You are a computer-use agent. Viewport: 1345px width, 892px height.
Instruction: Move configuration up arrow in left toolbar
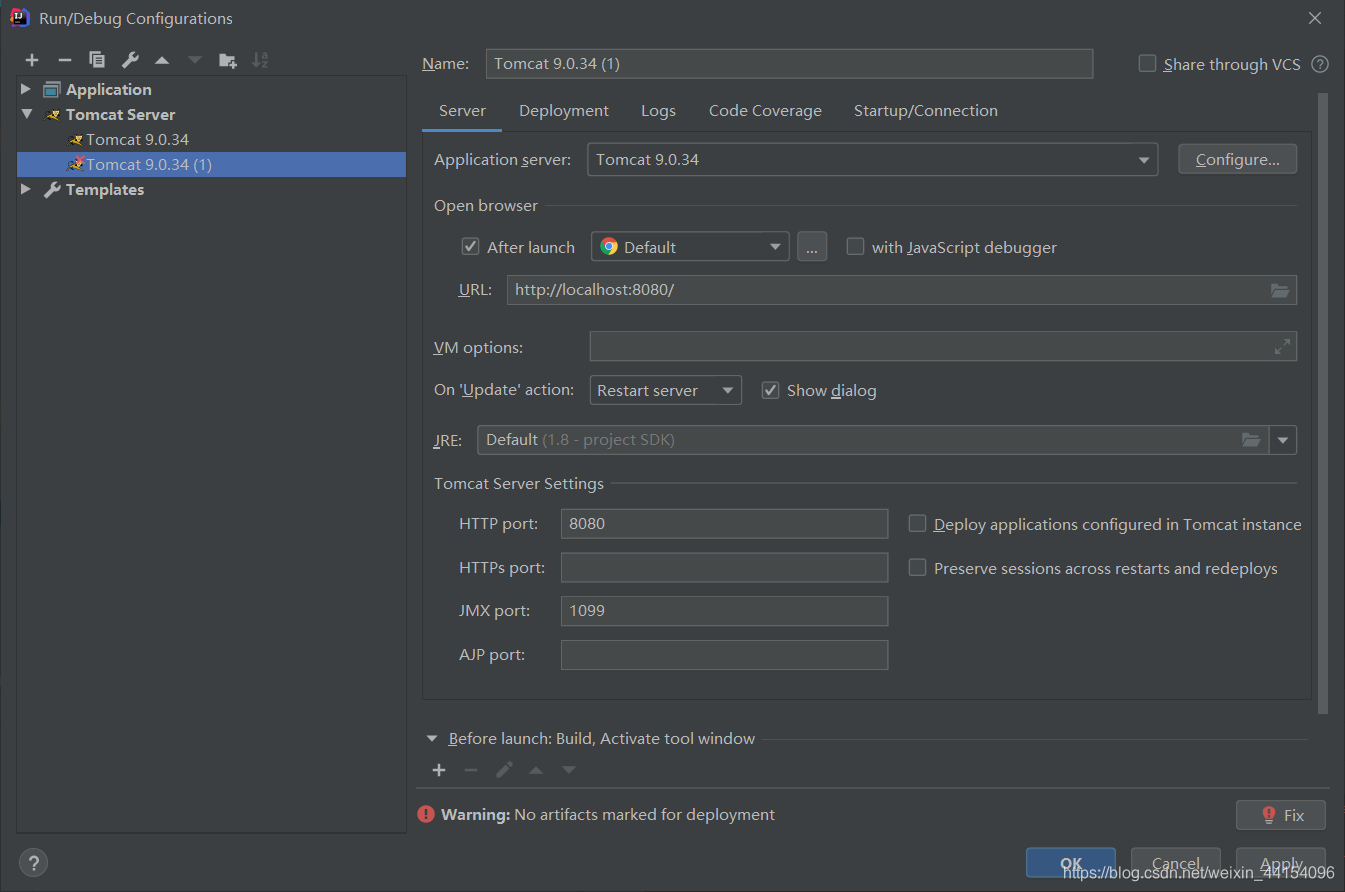point(162,60)
